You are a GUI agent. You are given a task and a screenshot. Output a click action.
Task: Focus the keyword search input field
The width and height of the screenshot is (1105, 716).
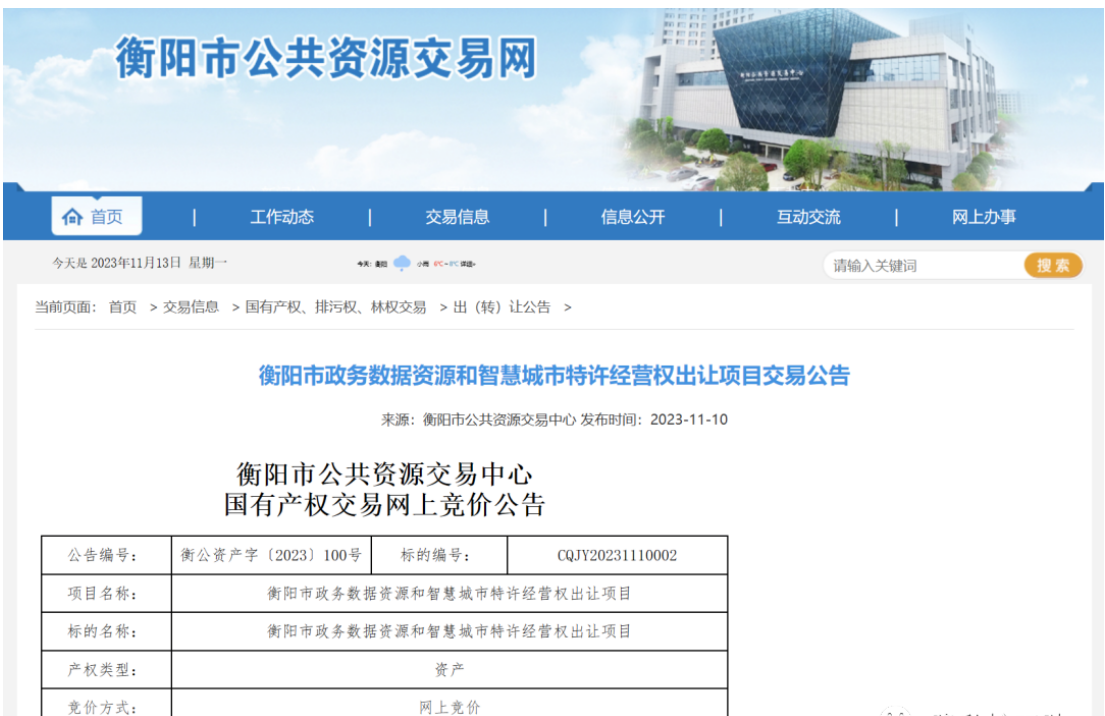[922, 265]
